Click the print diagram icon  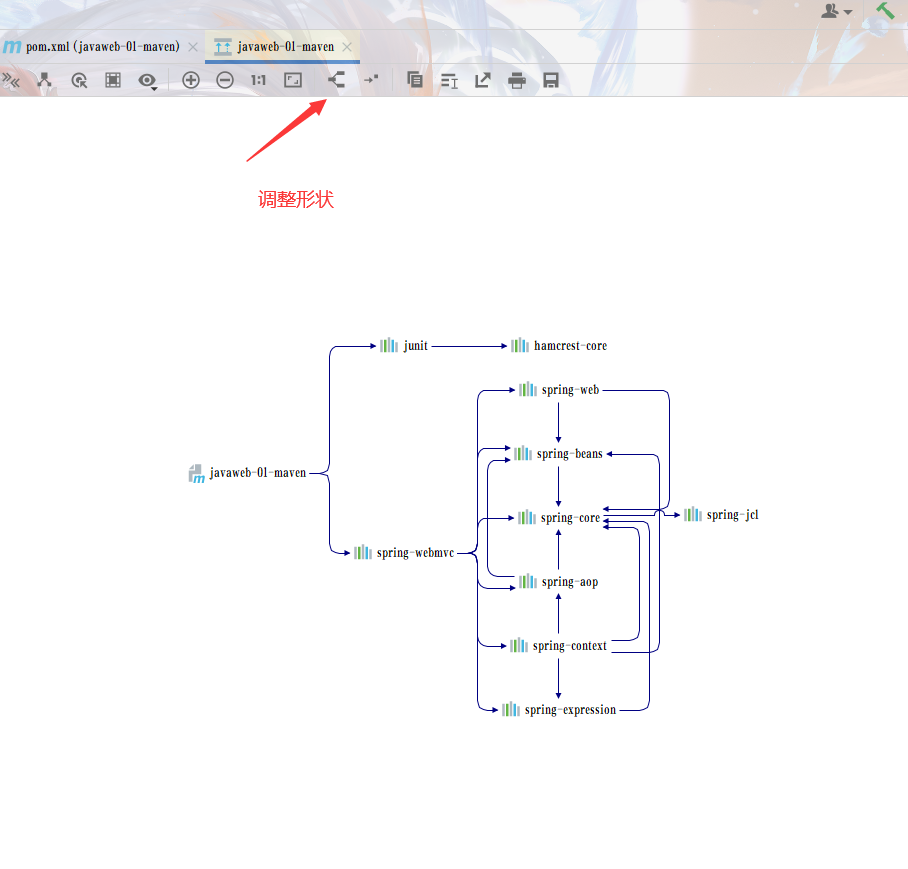517,81
